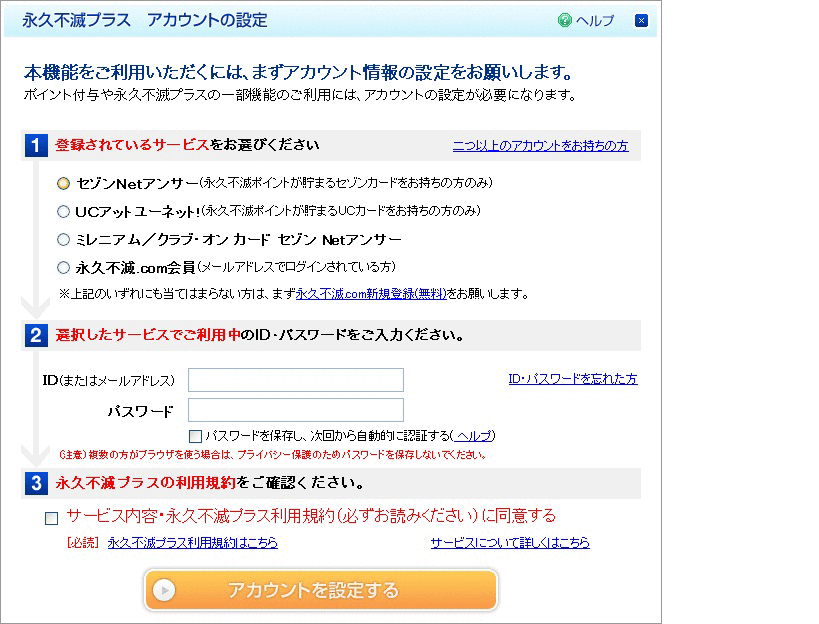Image resolution: width=819 pixels, height=624 pixels.
Task: Close the account settings dialog
Action: pyautogui.click(x=641, y=20)
